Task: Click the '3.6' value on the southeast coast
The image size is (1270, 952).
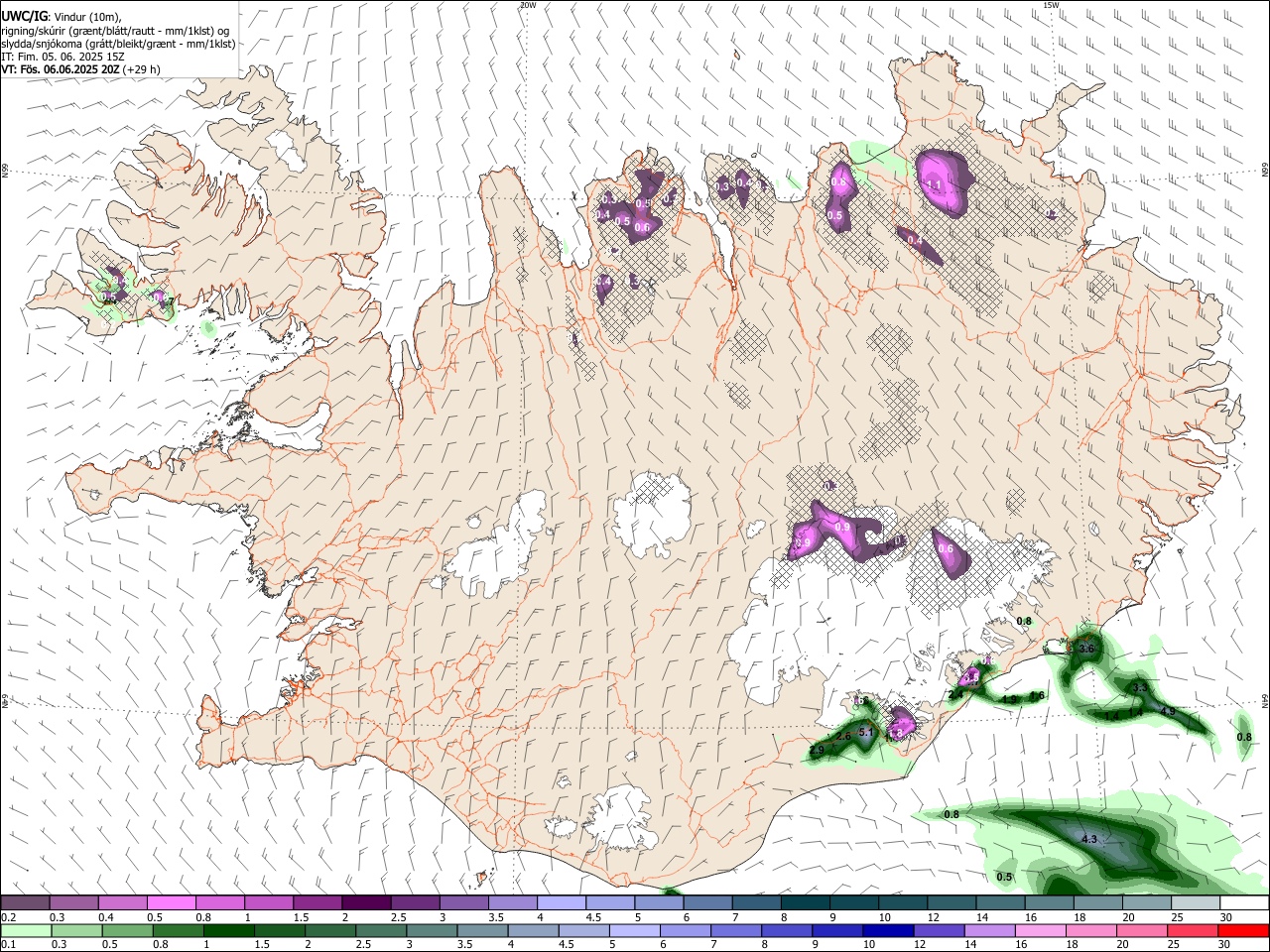Action: (x=1085, y=649)
